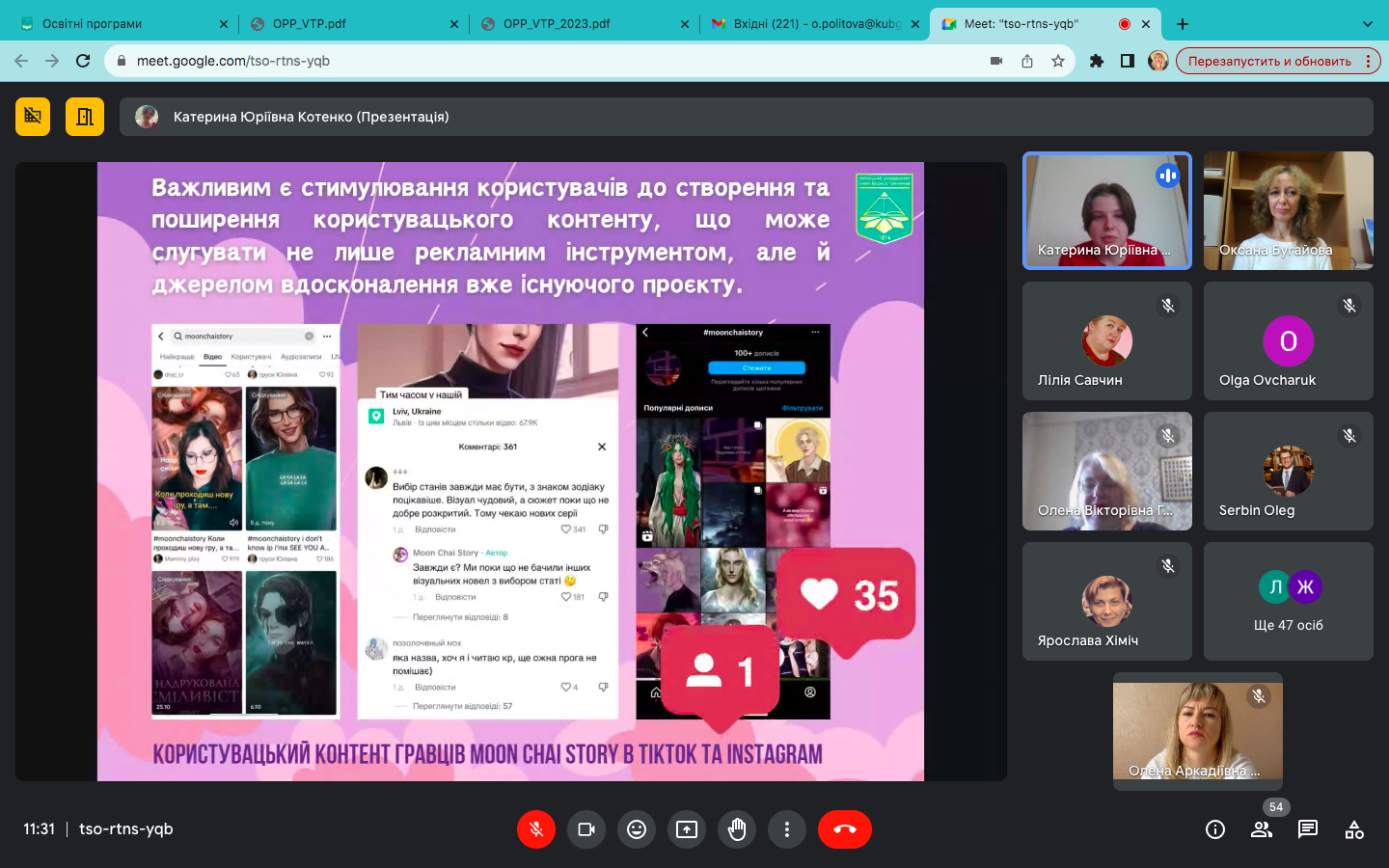Click Перезапустить и обновить button

1269,61
